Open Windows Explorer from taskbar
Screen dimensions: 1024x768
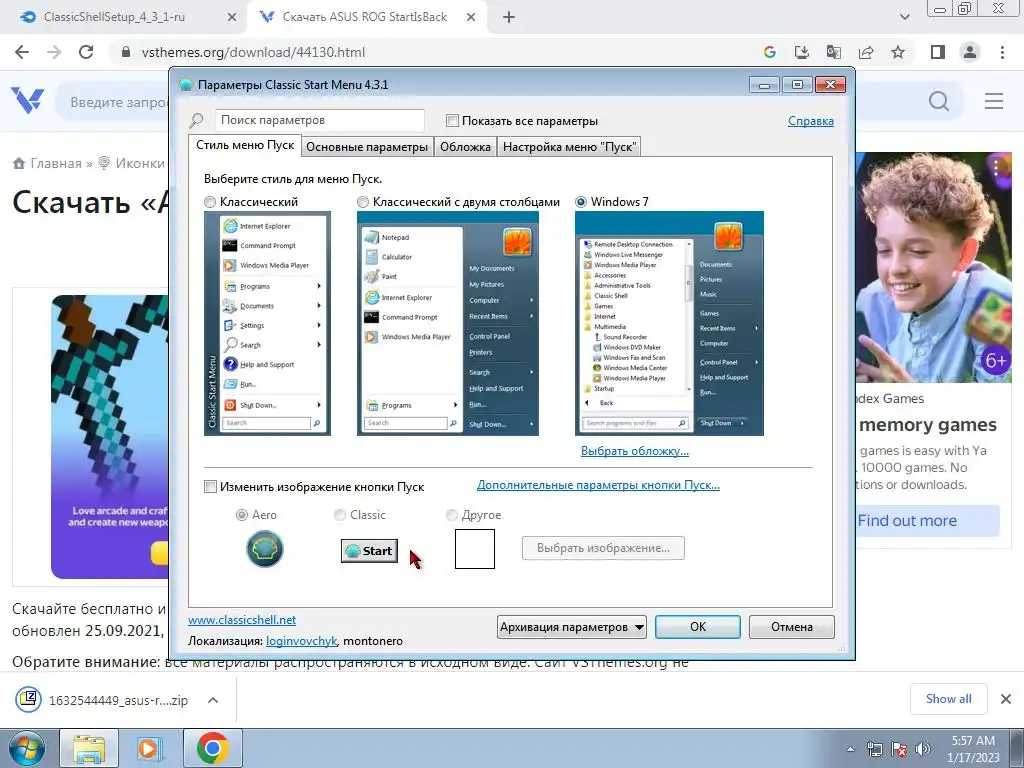(89, 748)
